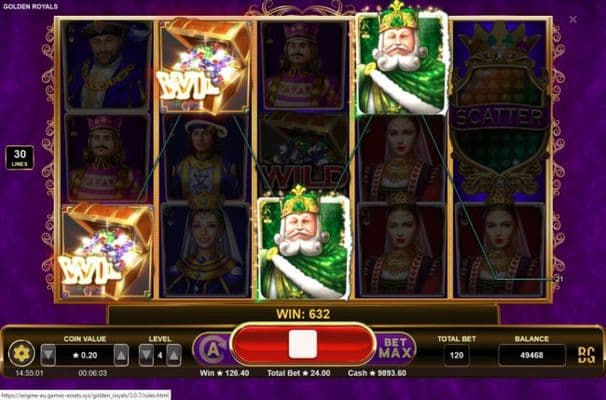Click the Balance value field
The image size is (606, 400).
click(x=531, y=355)
